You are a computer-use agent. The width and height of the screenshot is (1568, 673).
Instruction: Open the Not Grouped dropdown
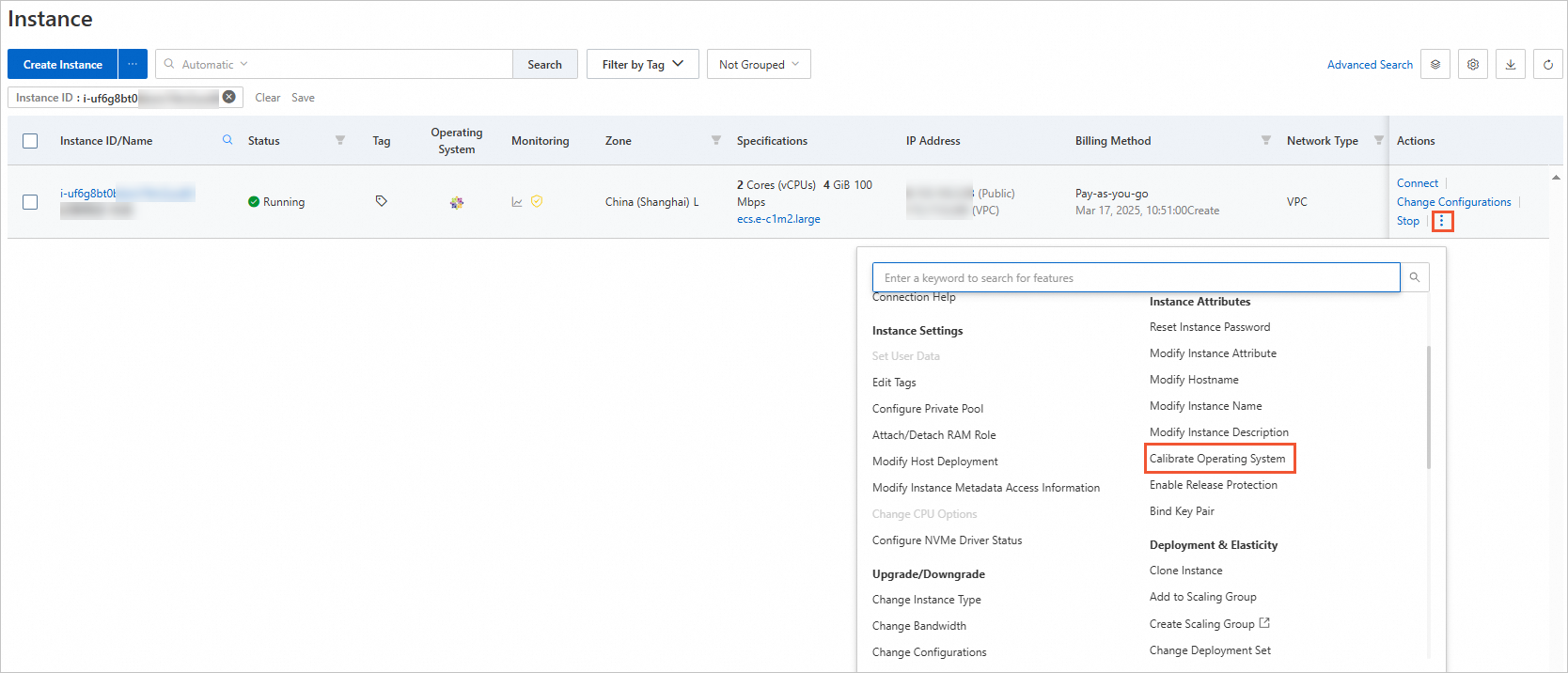coord(758,65)
